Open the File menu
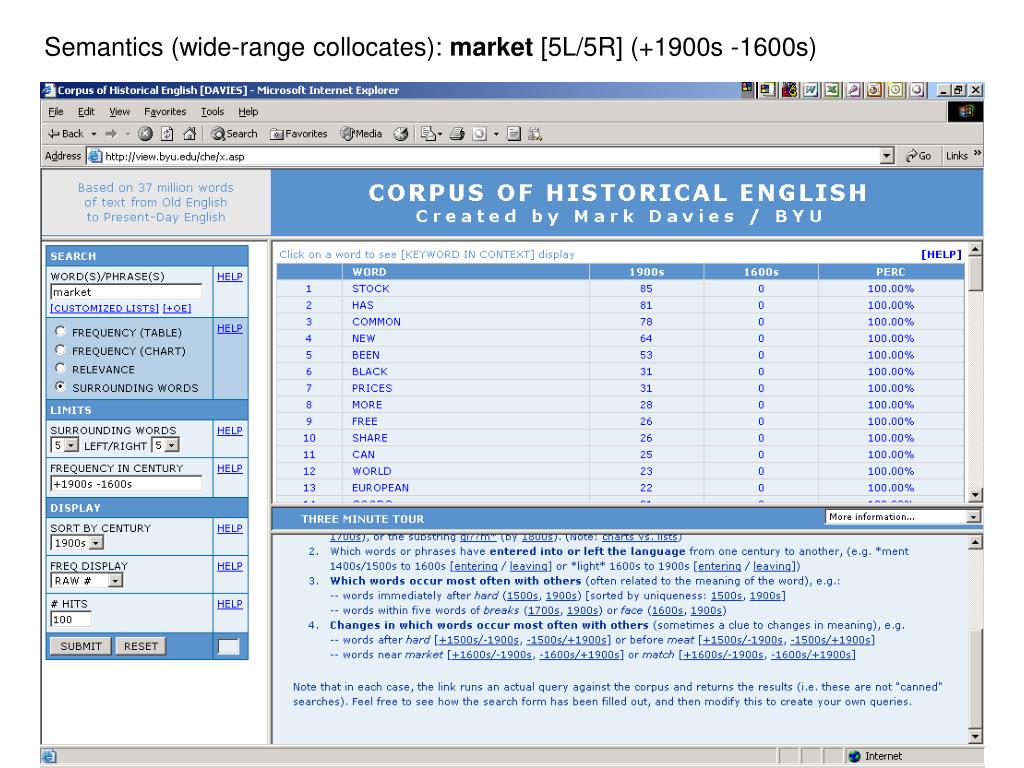 [56, 112]
